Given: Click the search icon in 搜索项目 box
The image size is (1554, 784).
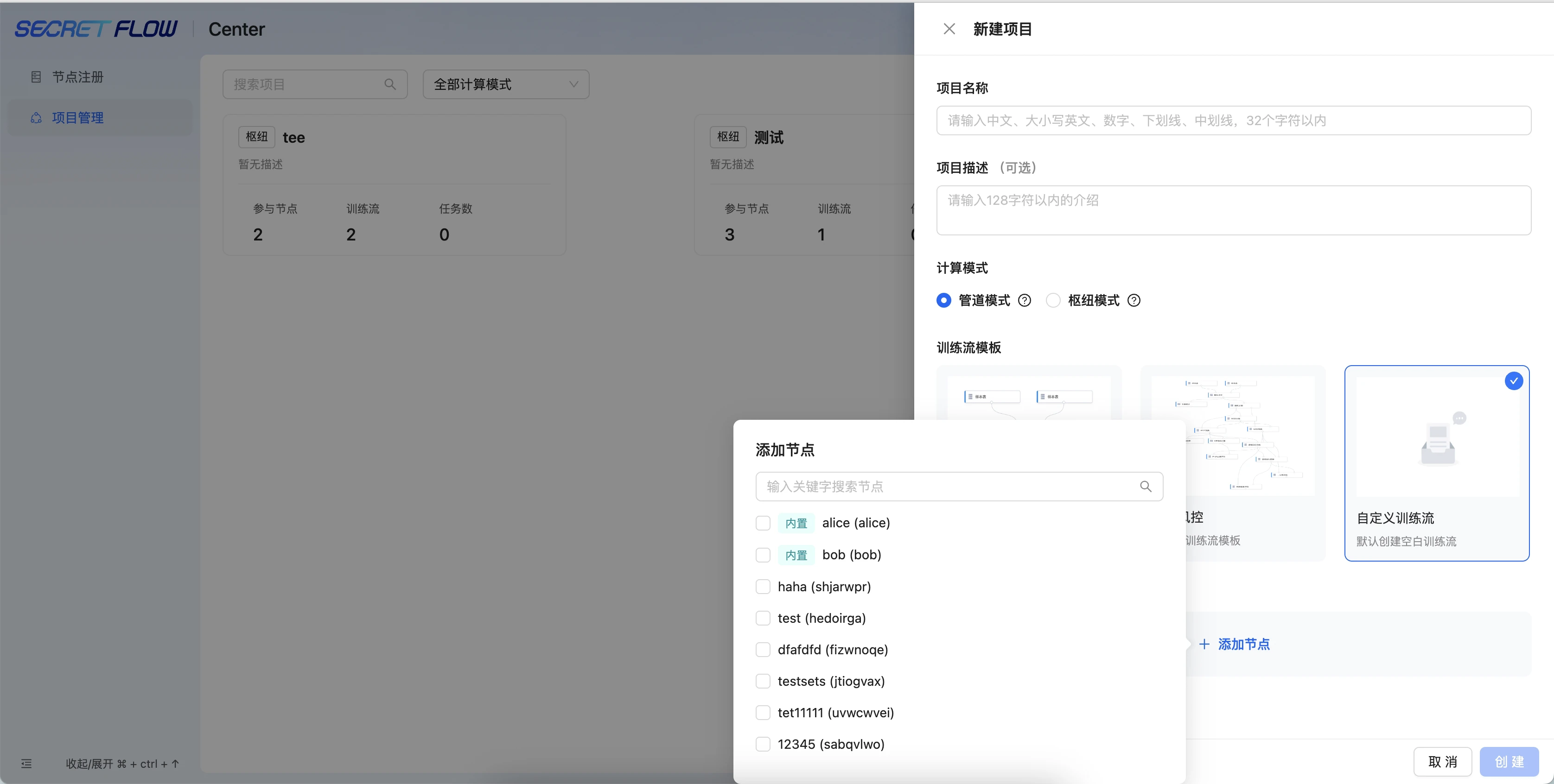Looking at the screenshot, I should click(390, 84).
